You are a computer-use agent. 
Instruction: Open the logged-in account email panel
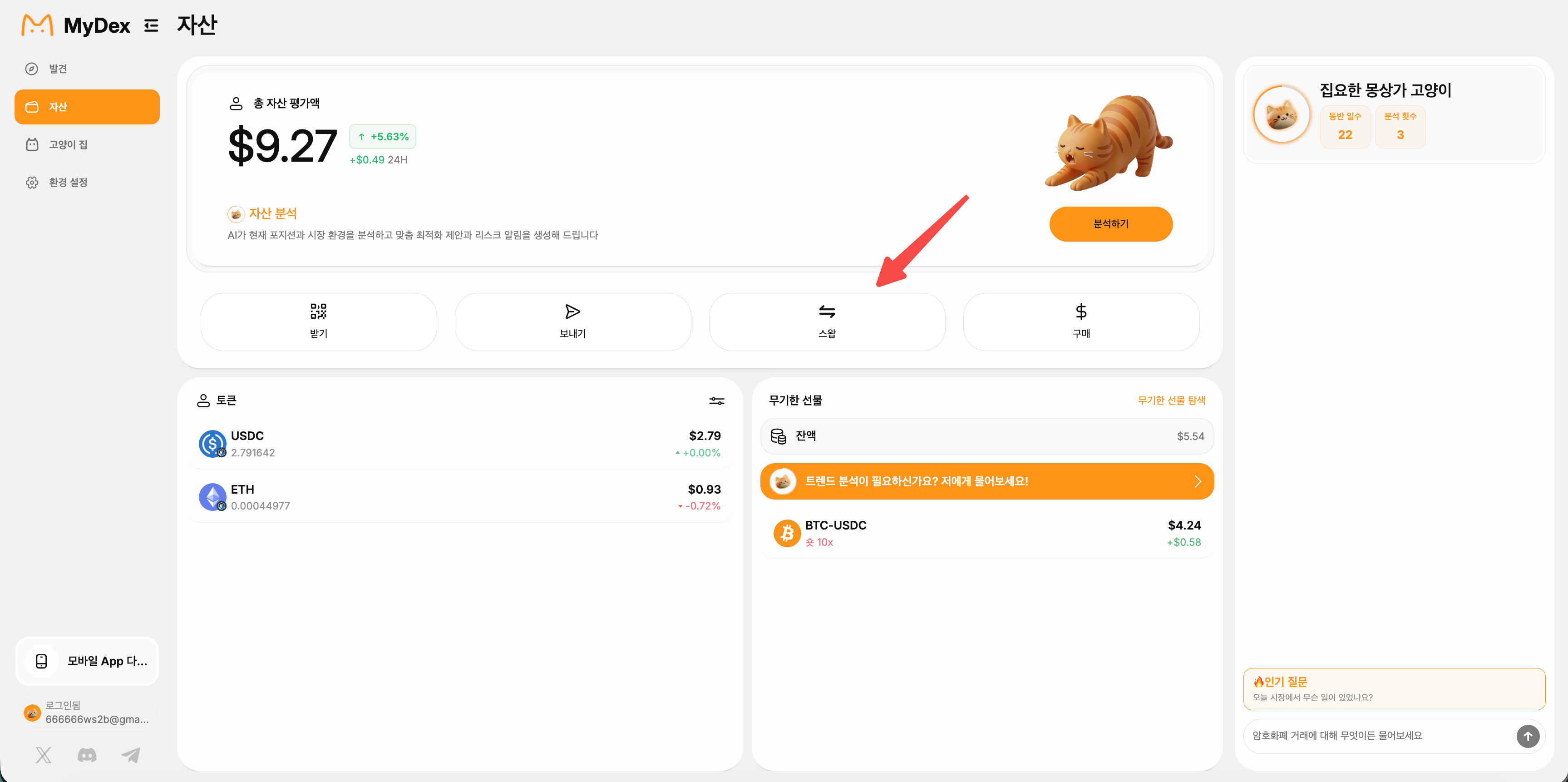(x=87, y=712)
